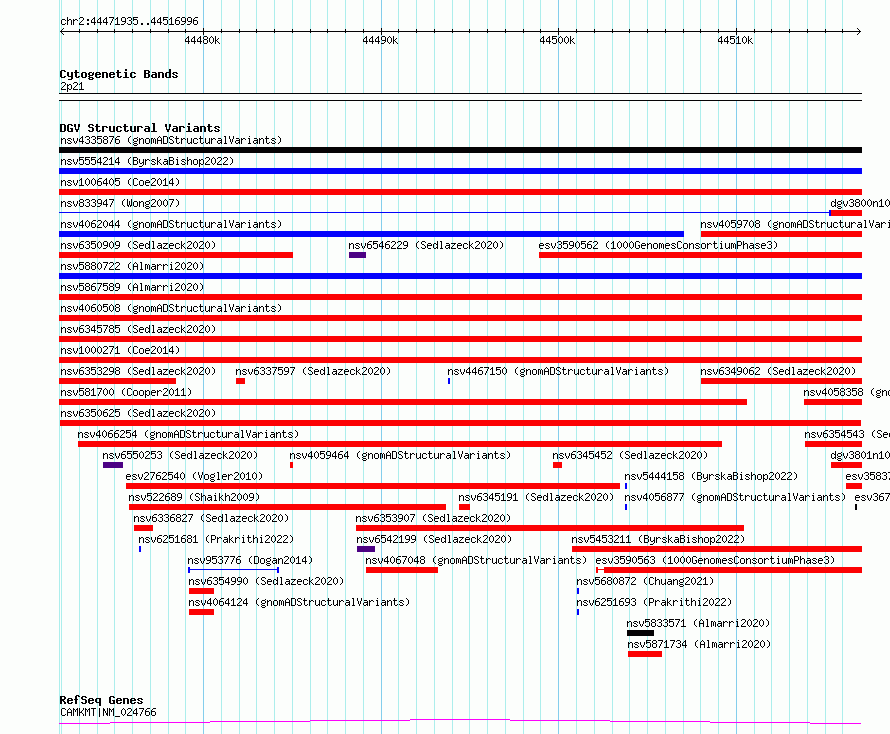Click the nsv522689 Shaikh2009 label
The width and height of the screenshot is (890, 734).
pyautogui.click(x=194, y=497)
